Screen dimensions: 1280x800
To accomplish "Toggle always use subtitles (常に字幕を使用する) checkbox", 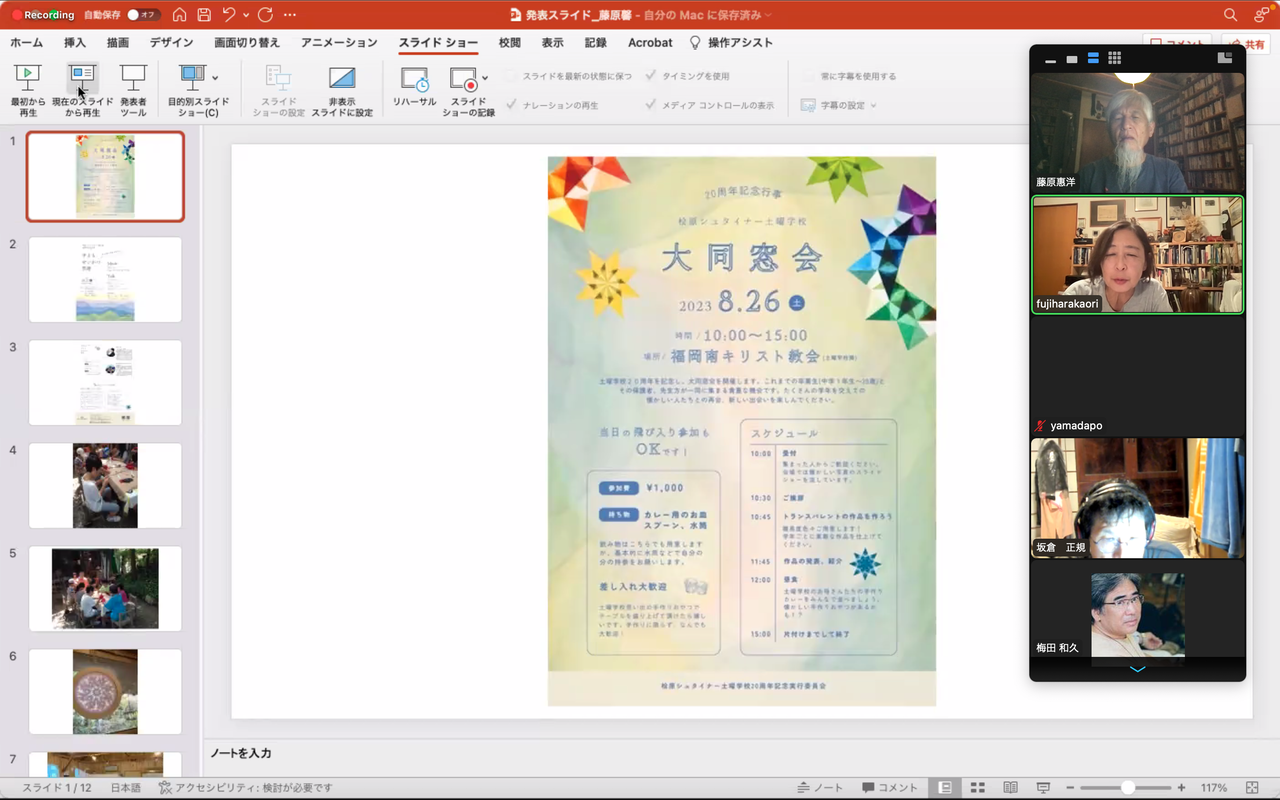I will pos(808,76).
